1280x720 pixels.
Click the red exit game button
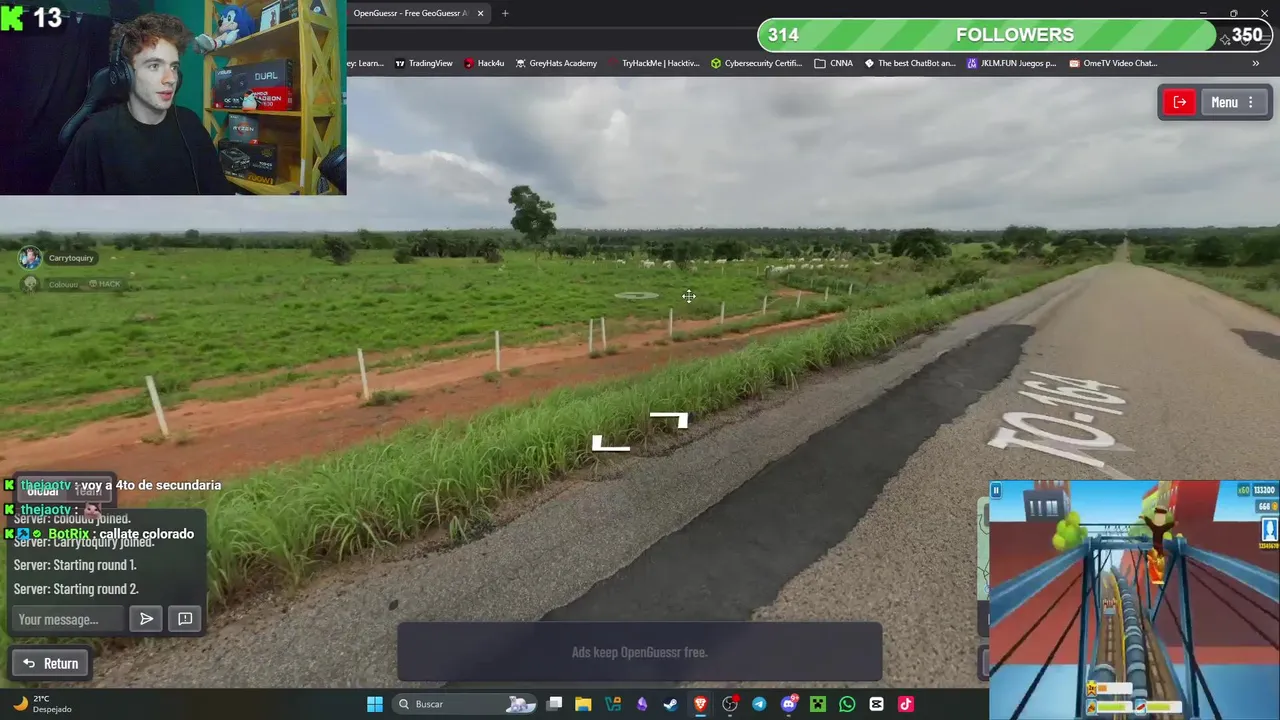click(1180, 102)
